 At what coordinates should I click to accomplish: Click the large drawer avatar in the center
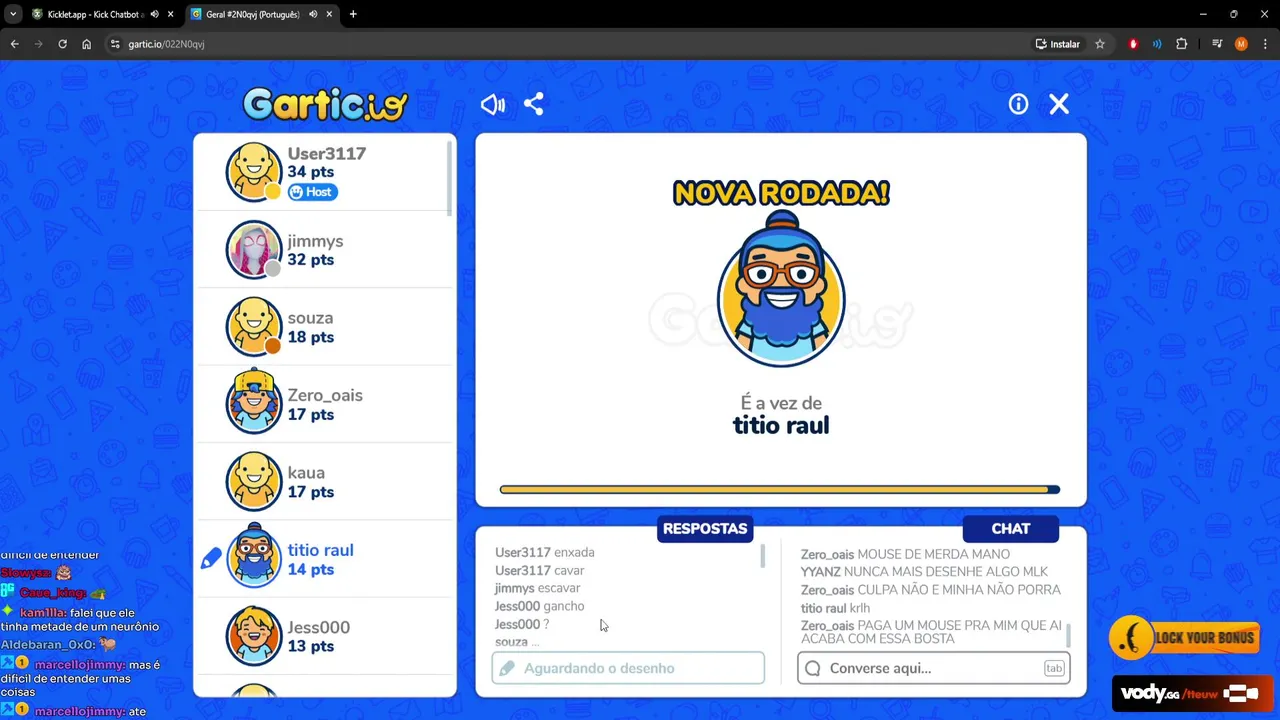pyautogui.click(x=781, y=290)
